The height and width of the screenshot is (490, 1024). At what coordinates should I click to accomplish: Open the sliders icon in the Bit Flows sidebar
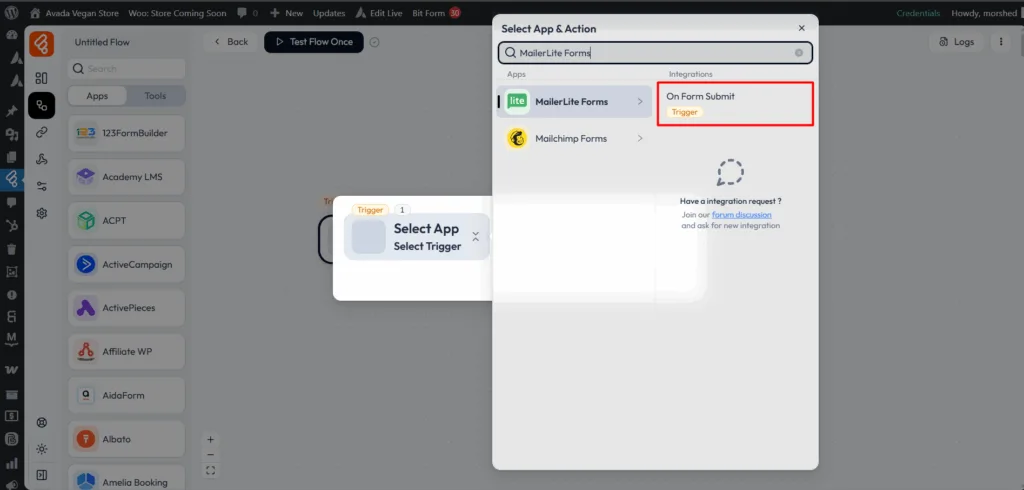click(42, 186)
